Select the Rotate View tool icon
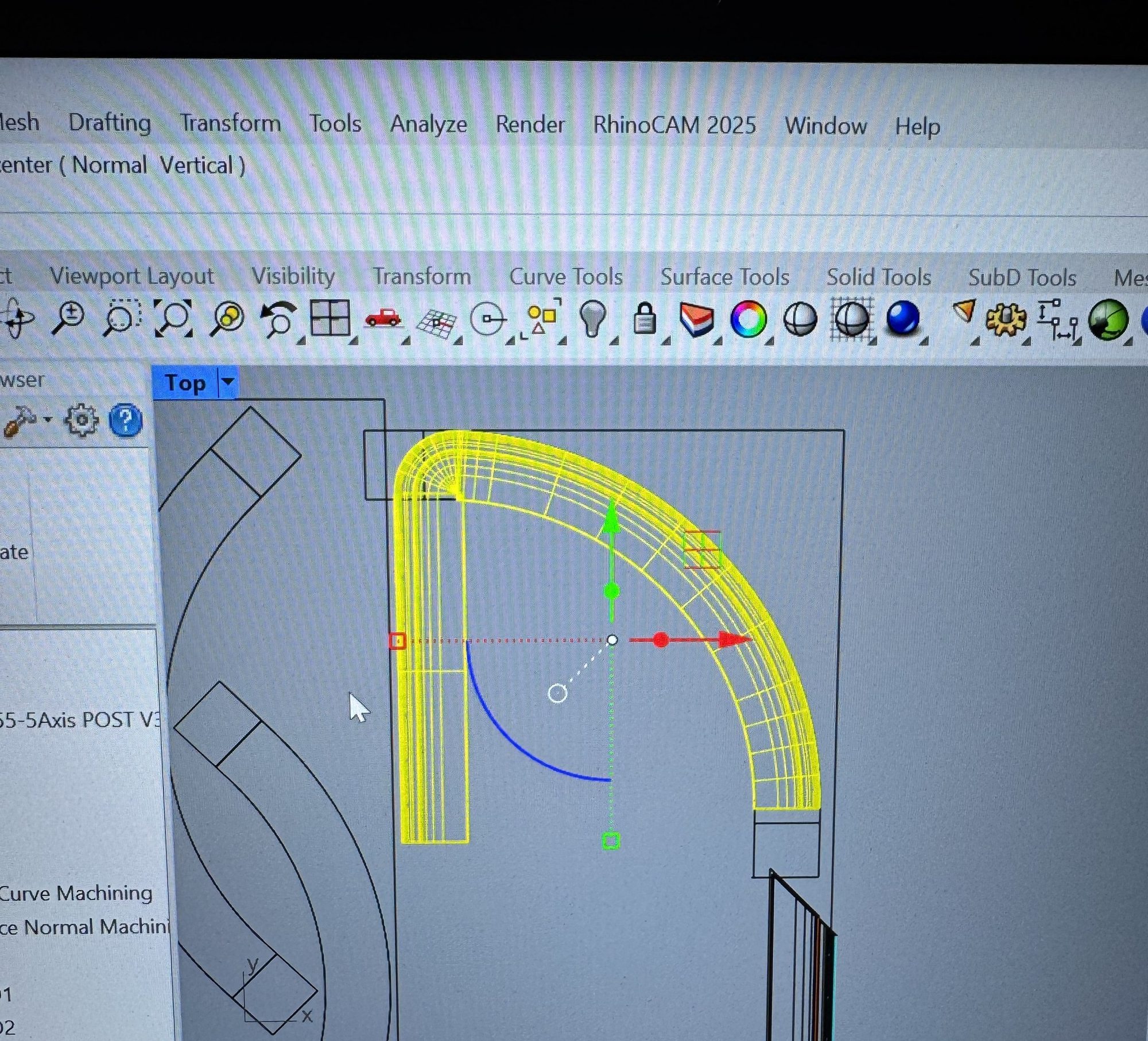Screen dimensions: 1148x1041 coord(19,318)
